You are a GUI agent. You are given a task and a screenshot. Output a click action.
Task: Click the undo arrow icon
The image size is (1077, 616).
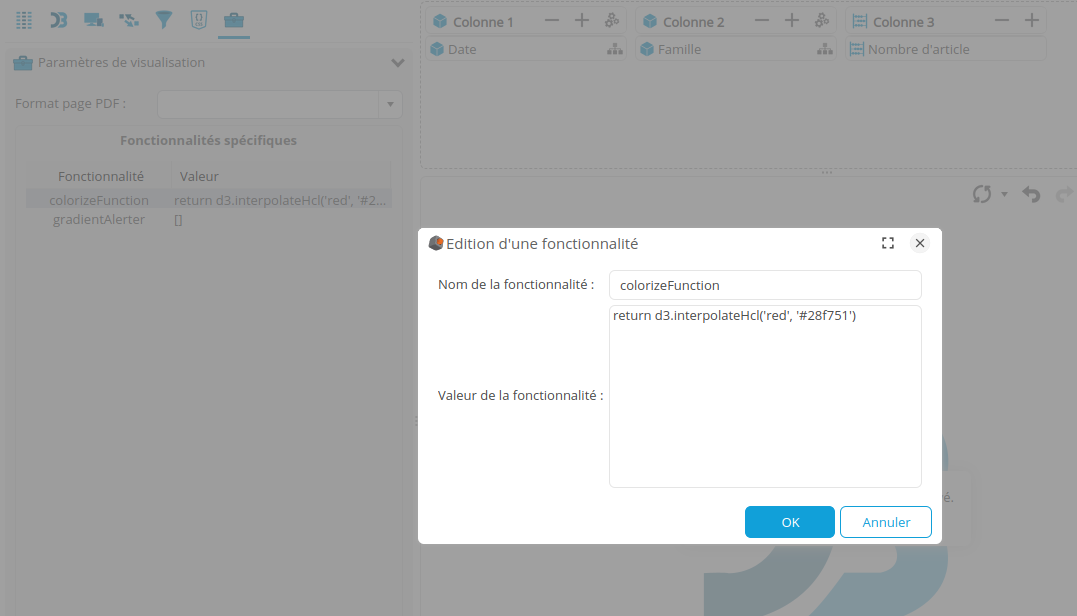[x=1031, y=194]
